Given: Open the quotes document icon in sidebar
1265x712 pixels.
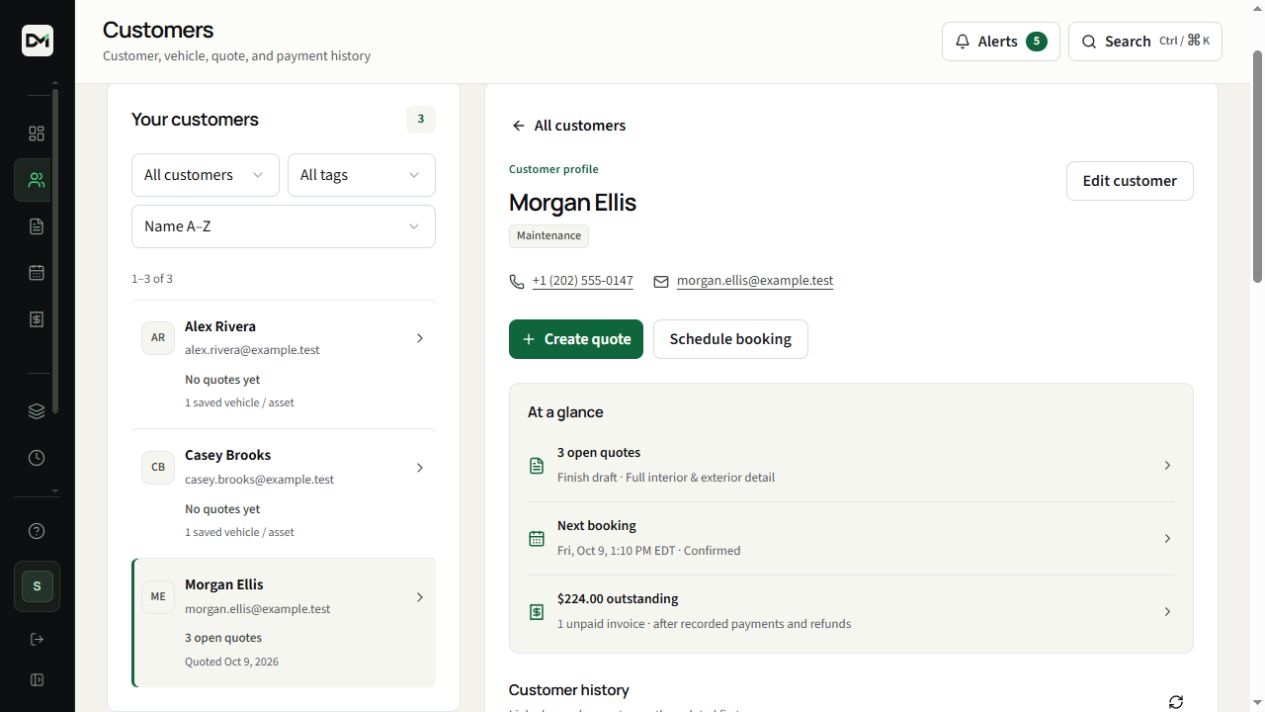Looking at the screenshot, I should [37, 227].
